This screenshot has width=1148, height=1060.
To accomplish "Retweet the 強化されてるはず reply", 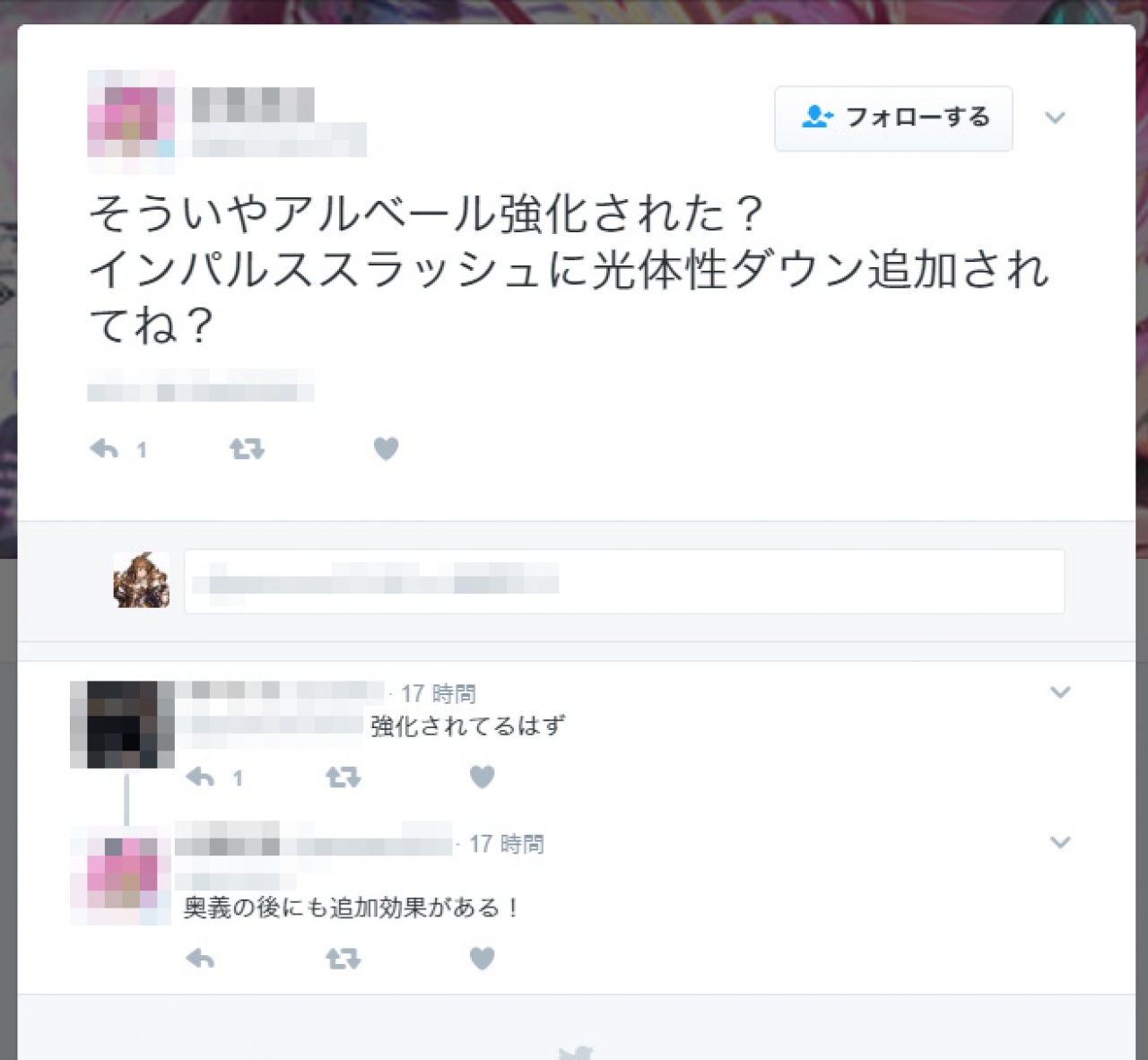I will click(343, 777).
